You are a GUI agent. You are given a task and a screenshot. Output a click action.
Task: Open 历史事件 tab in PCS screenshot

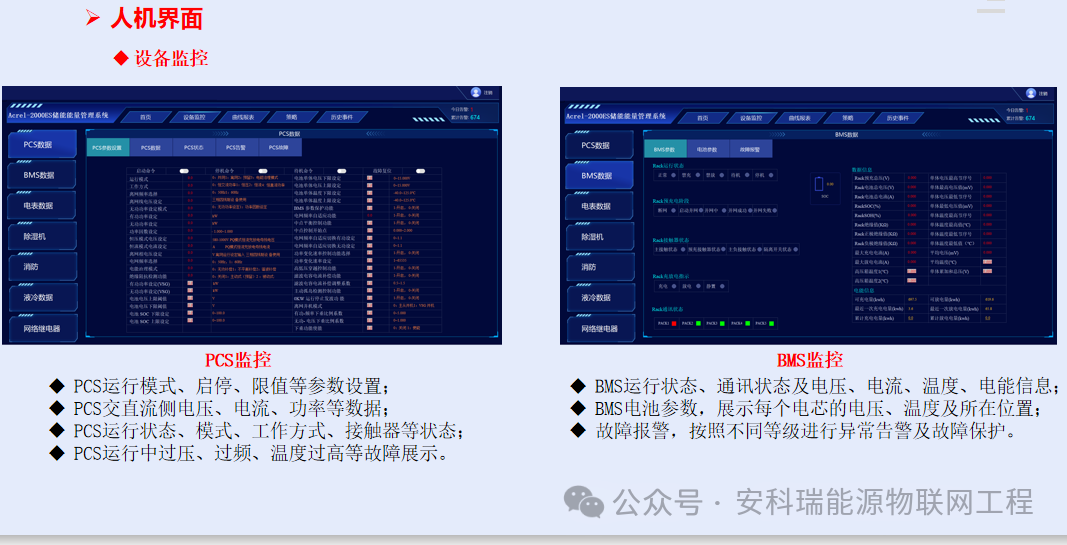pos(342,117)
